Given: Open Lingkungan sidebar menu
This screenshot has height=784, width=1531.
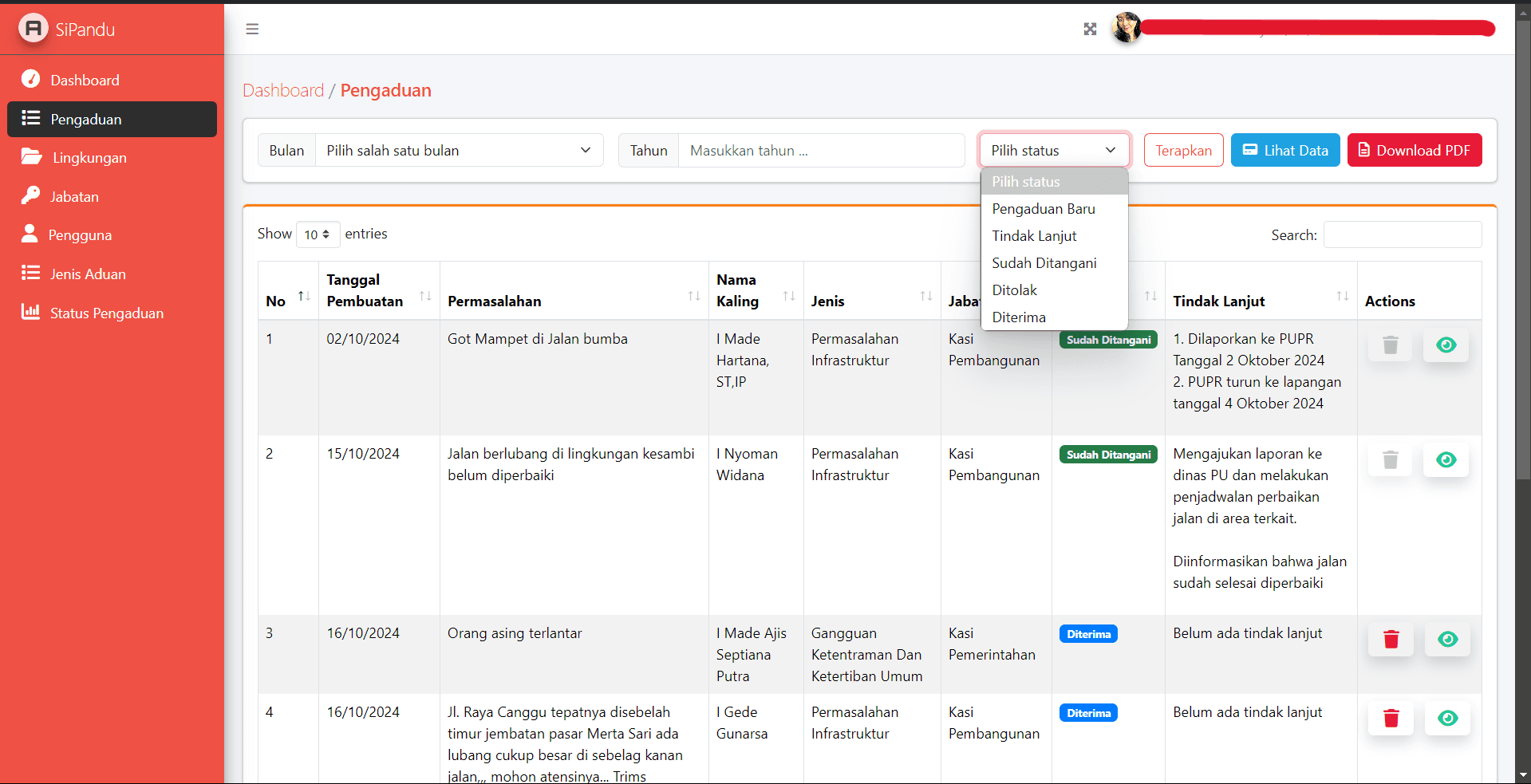Looking at the screenshot, I should coord(112,158).
